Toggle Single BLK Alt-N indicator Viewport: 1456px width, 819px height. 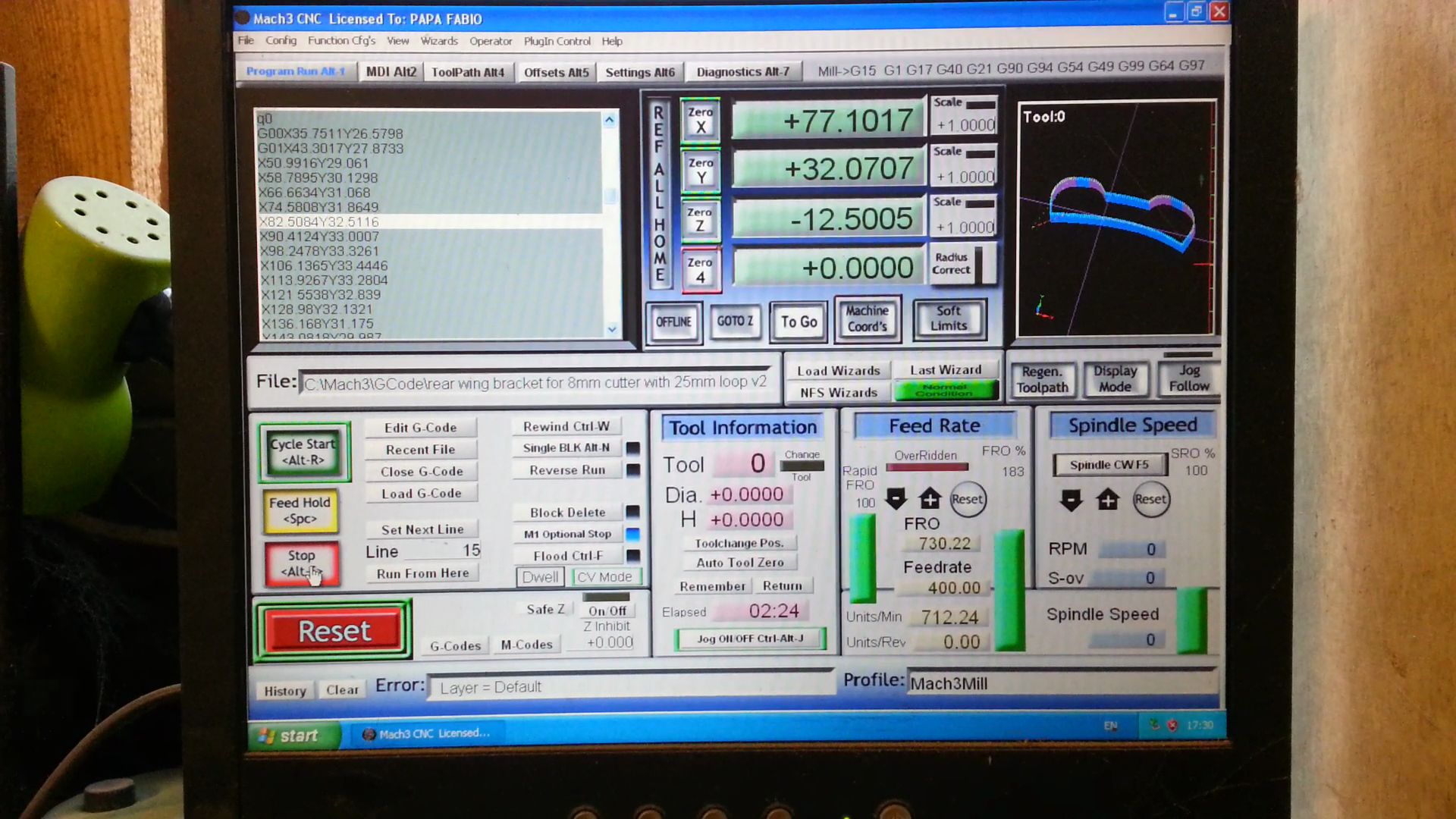click(632, 448)
